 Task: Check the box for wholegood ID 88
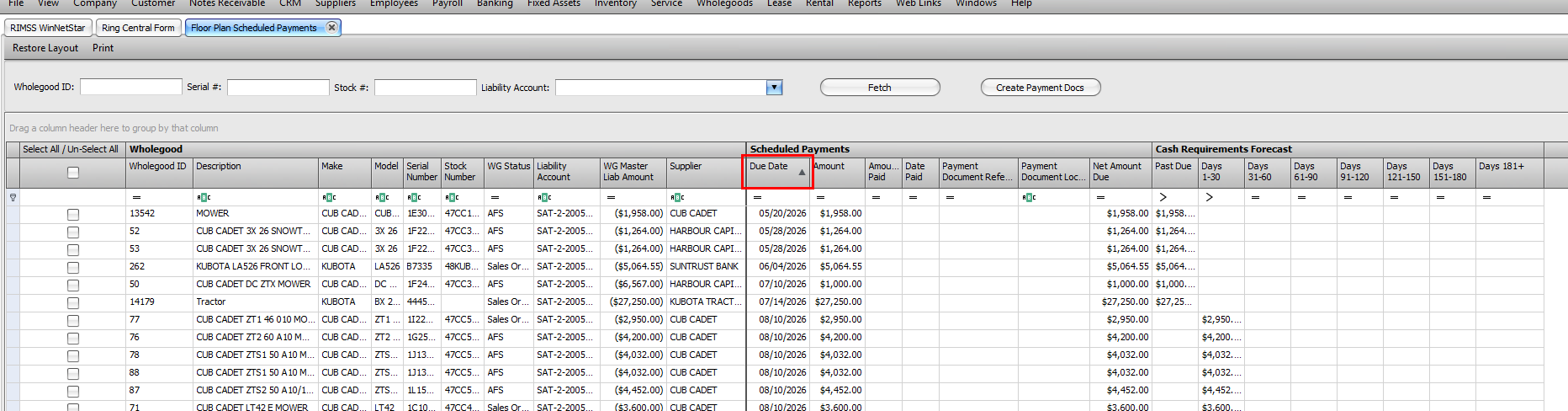coord(73,374)
